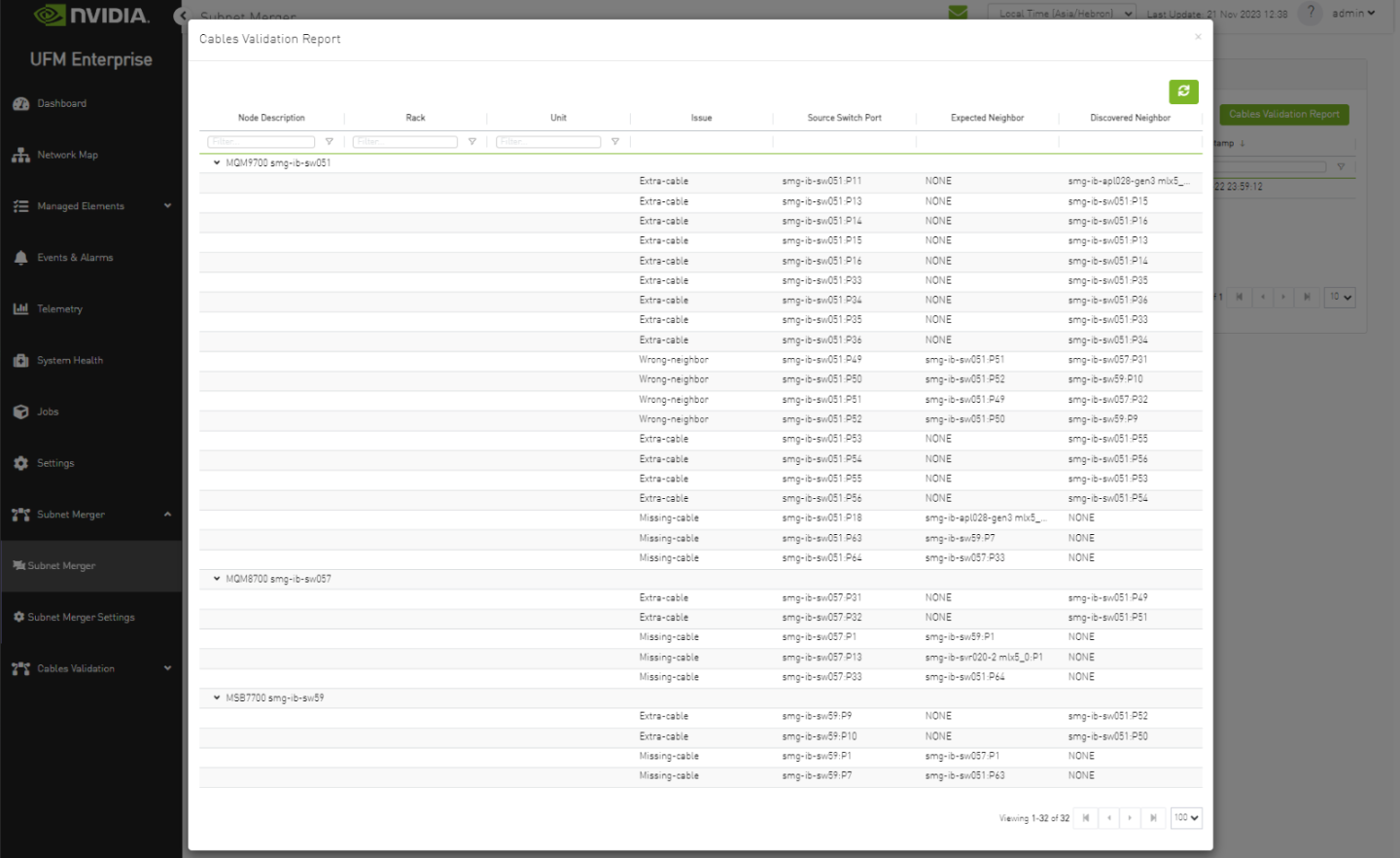Open the mail notifications envelope icon
Viewport: 1400px width, 858px height.
pyautogui.click(x=957, y=13)
